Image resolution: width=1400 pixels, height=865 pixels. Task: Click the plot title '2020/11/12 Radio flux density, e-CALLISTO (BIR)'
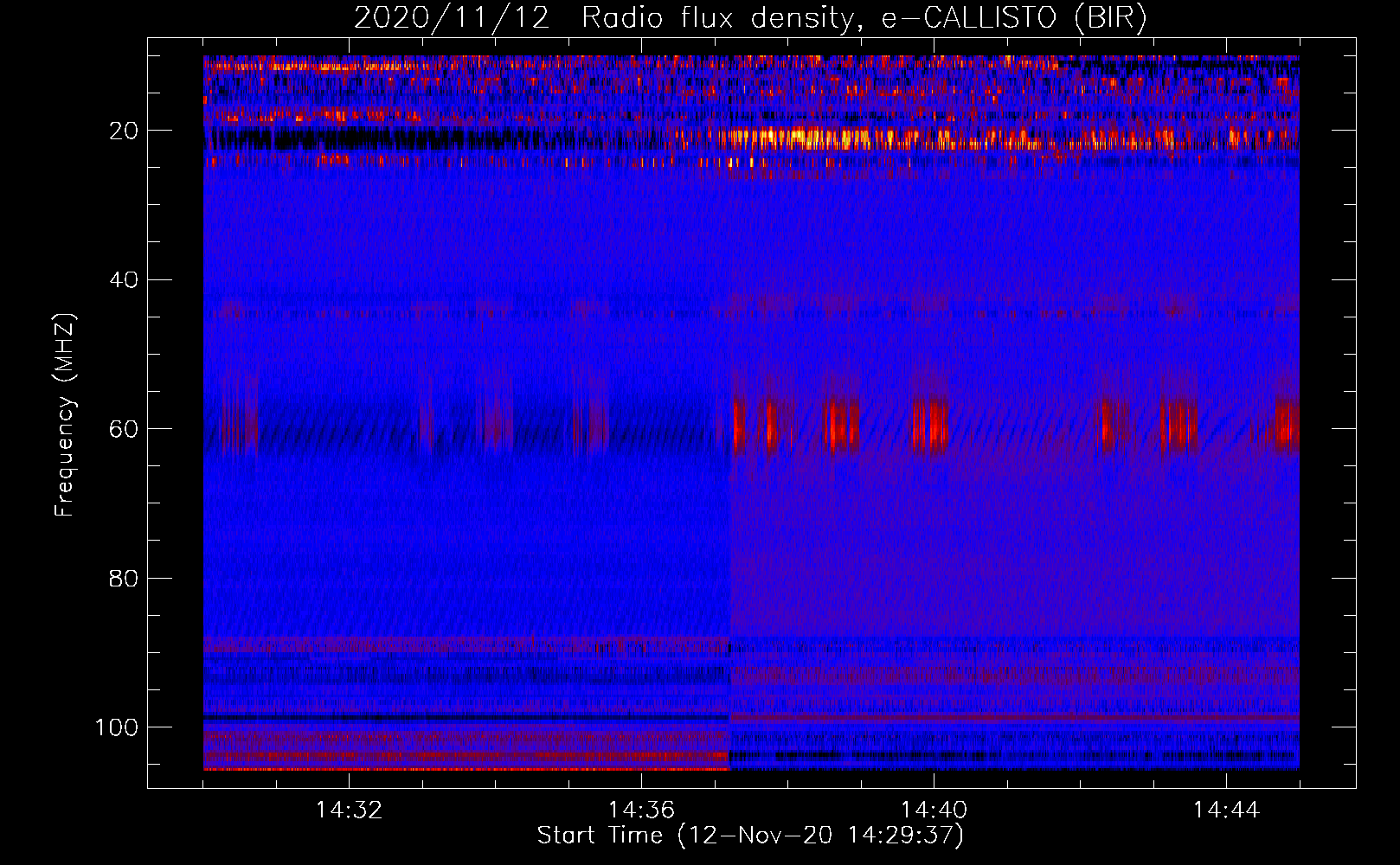(750, 17)
